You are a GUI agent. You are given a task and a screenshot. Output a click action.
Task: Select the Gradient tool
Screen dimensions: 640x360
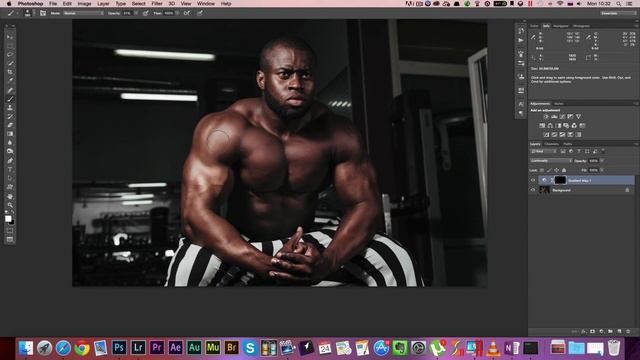point(10,134)
